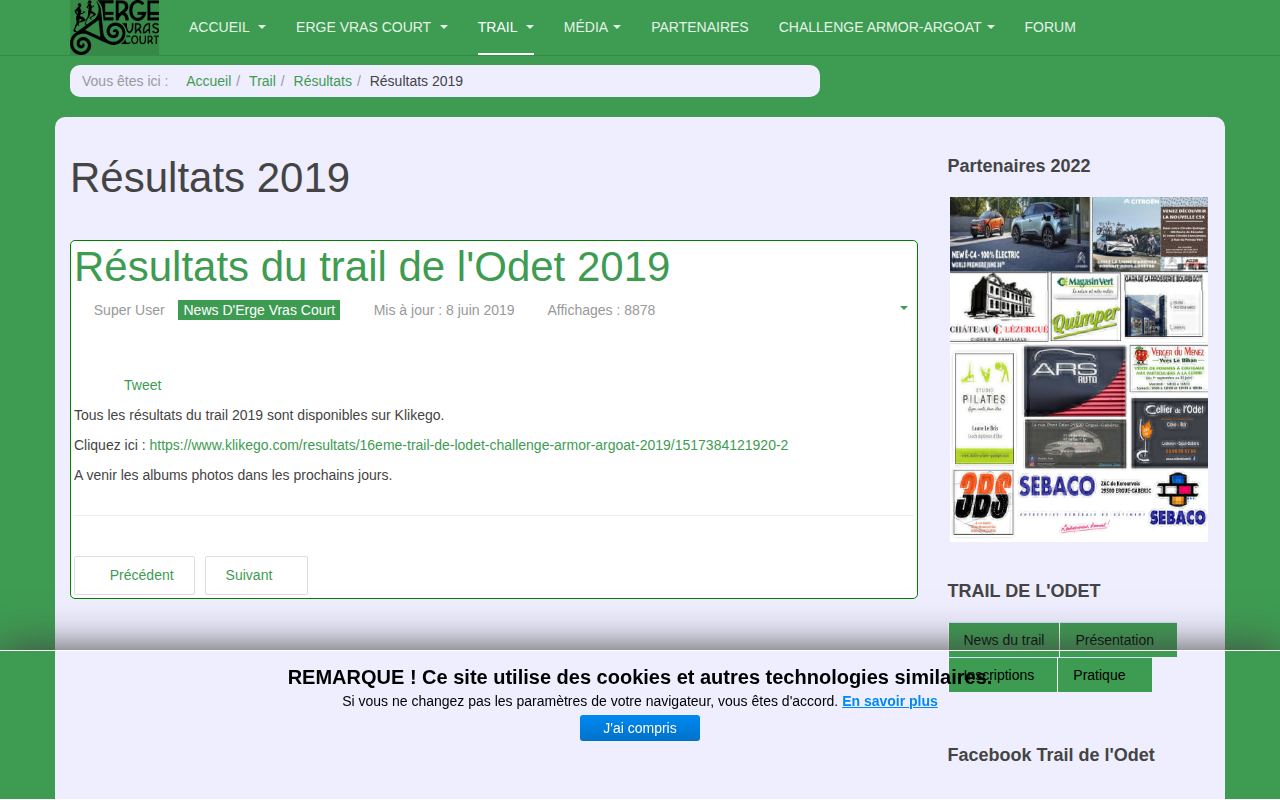Open the 'Résultats du trail de l'Odet 2019' title
Image resolution: width=1280 pixels, height=800 pixels.
(x=372, y=267)
